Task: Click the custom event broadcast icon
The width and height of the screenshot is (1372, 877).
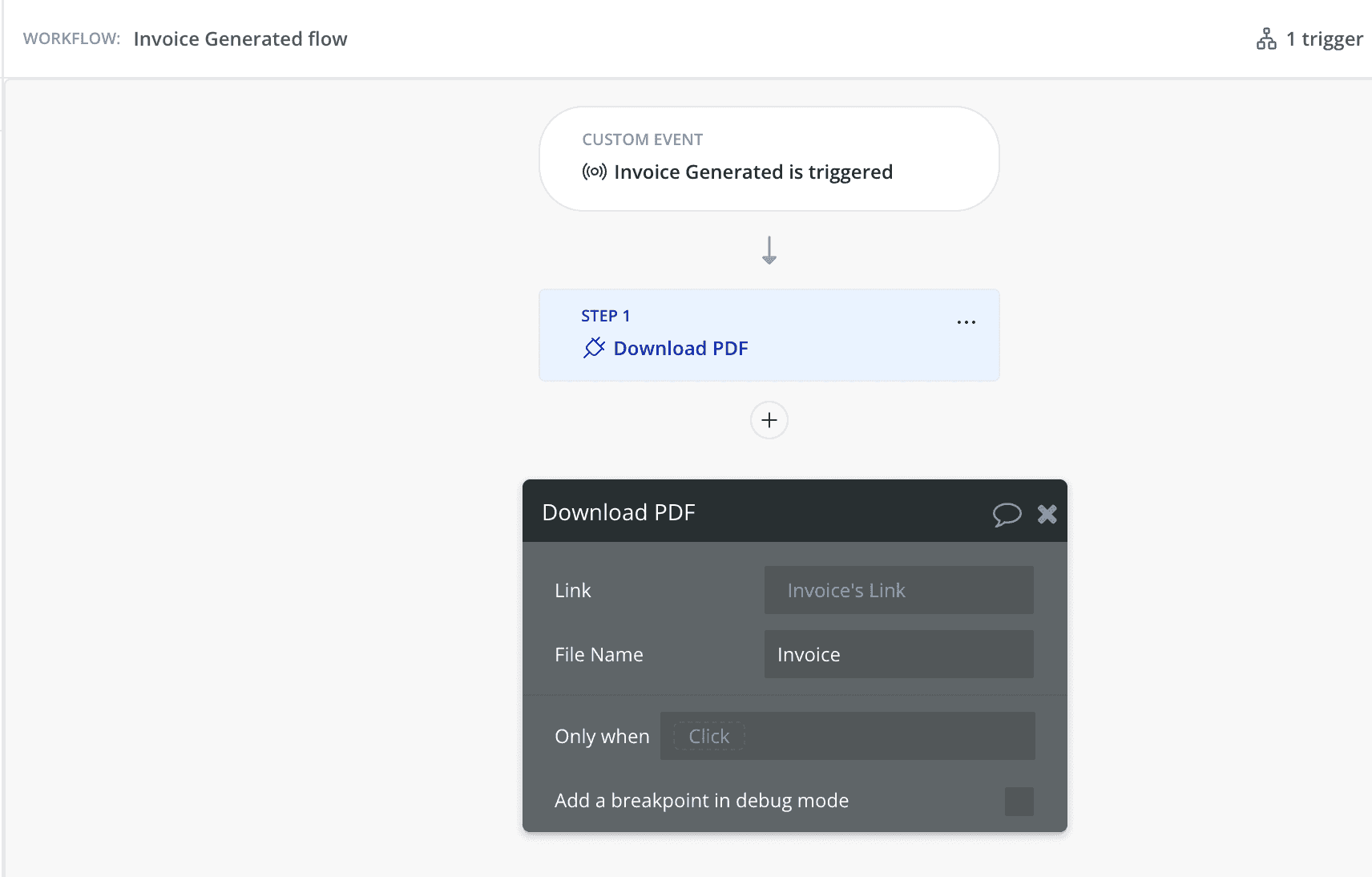Action: 594,172
